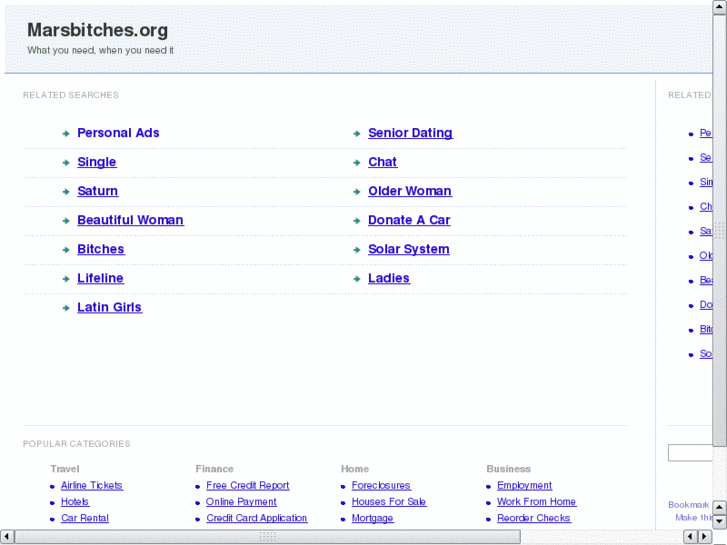Open the Houses For Sale link
The width and height of the screenshot is (727, 545).
click(x=389, y=502)
